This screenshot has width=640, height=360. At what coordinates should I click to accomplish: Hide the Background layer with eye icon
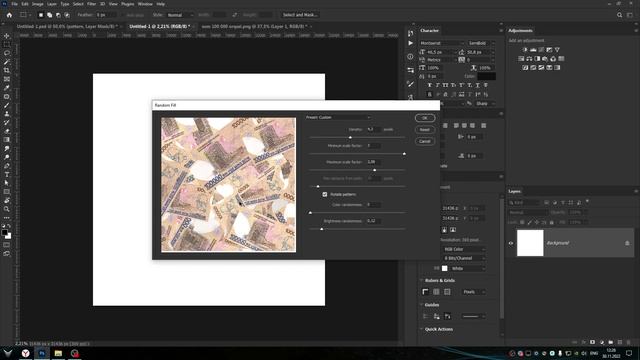(x=511, y=243)
